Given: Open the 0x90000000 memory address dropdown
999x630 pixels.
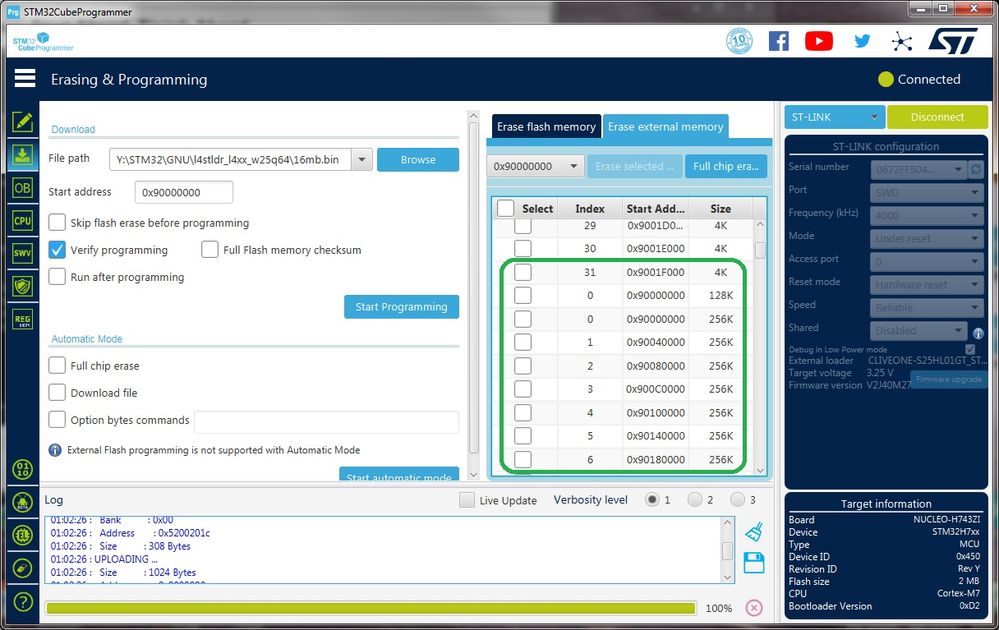Looking at the screenshot, I should 536,166.
